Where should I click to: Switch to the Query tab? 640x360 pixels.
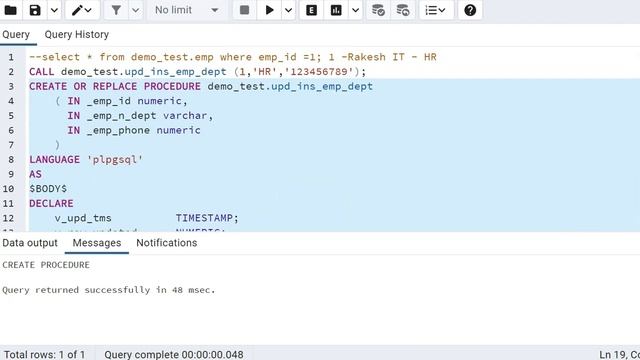pos(16,35)
